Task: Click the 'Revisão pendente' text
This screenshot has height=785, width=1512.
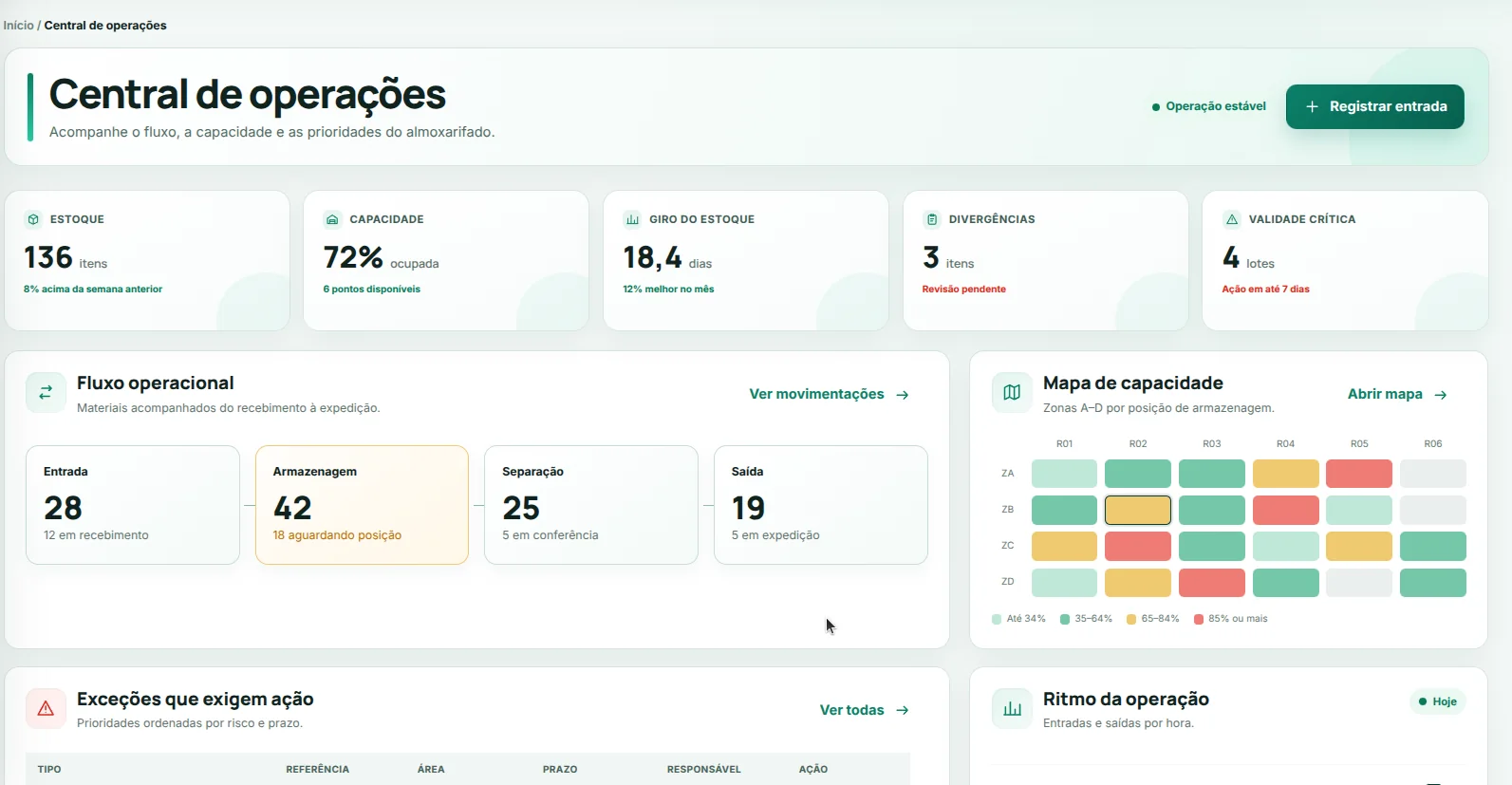Action: (964, 290)
